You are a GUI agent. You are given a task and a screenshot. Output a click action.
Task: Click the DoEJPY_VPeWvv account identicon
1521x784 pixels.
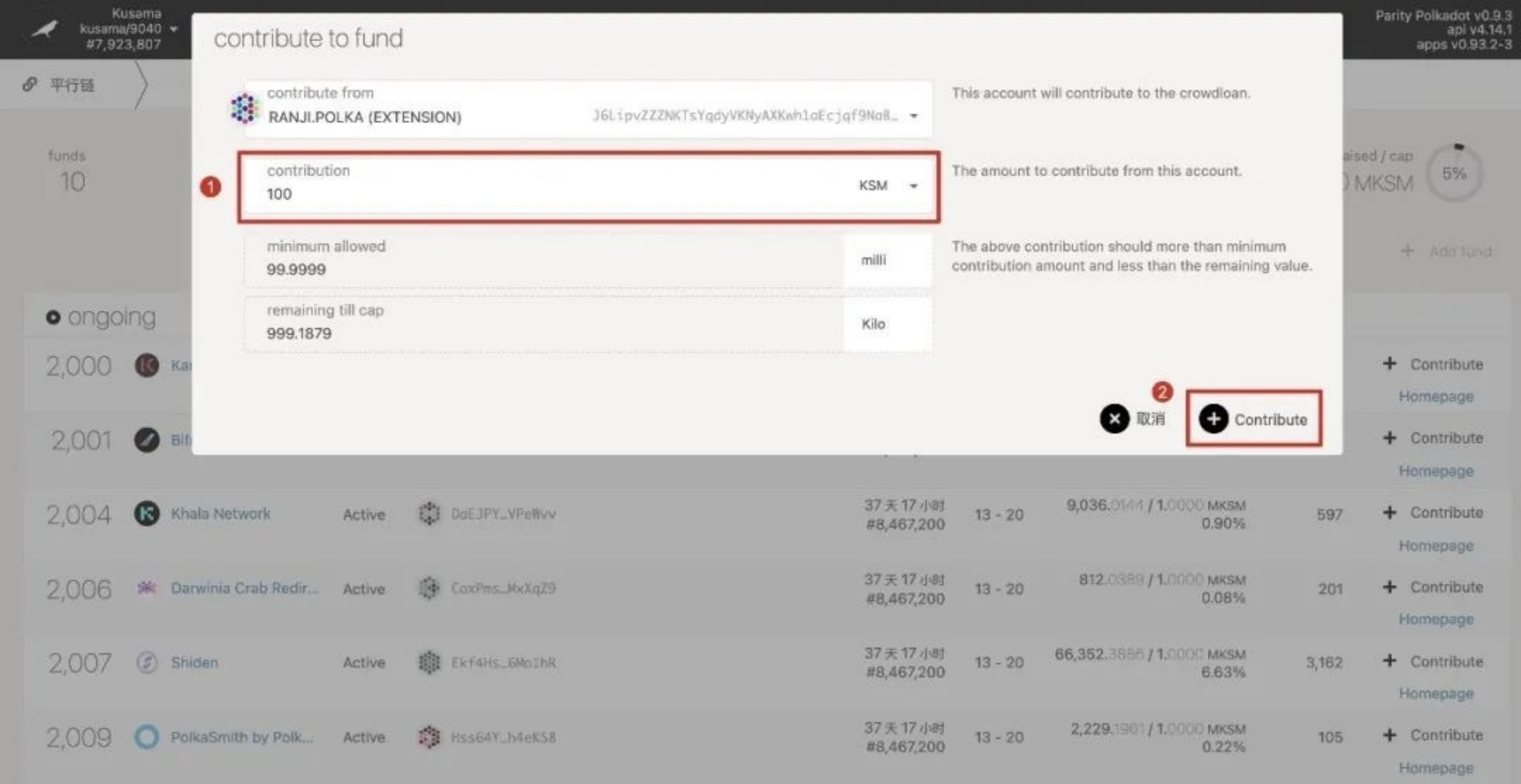tap(429, 513)
